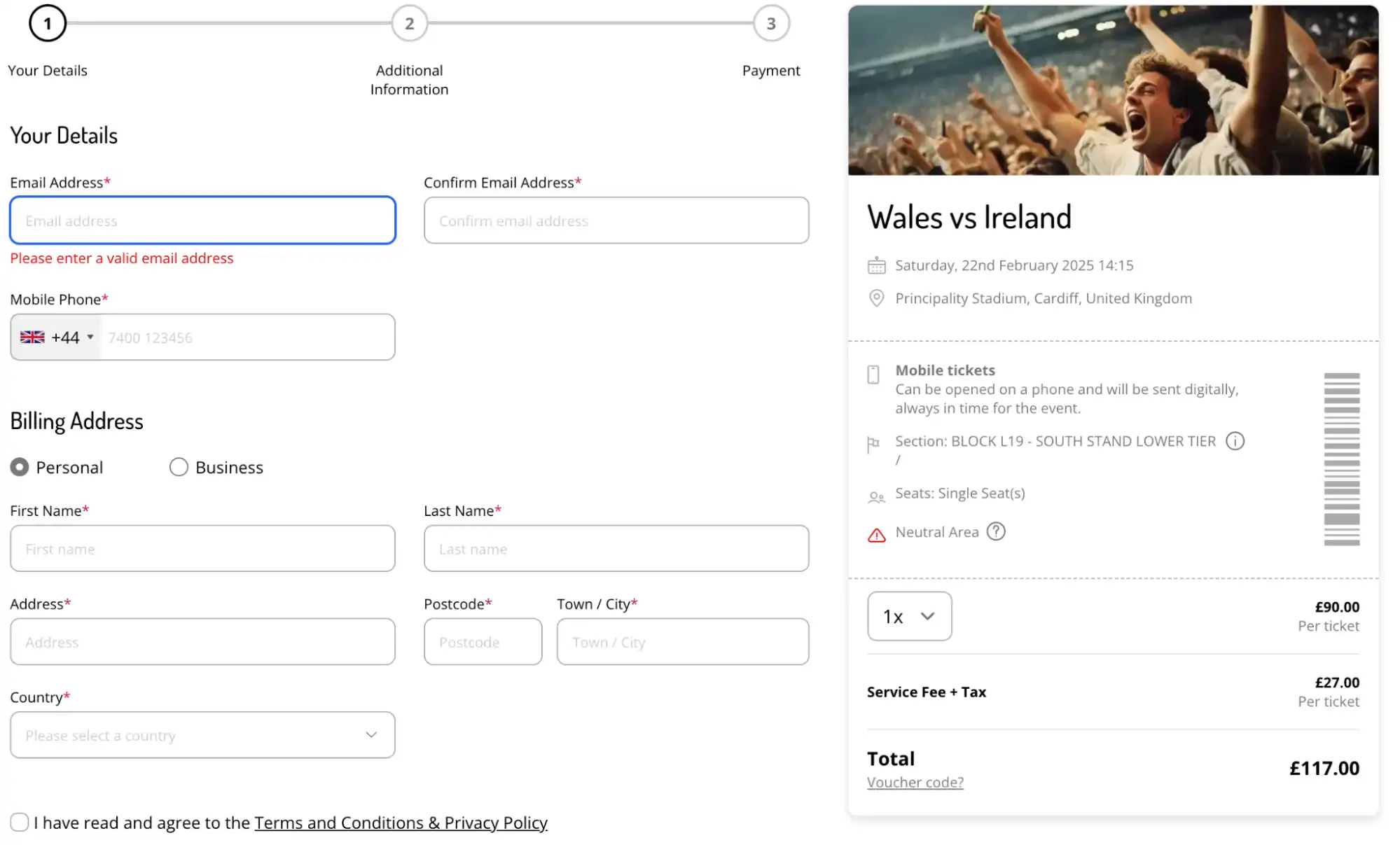The image size is (1400, 845).
Task: Open the Terms and Conditions & Privacy Policy link
Action: 400,823
